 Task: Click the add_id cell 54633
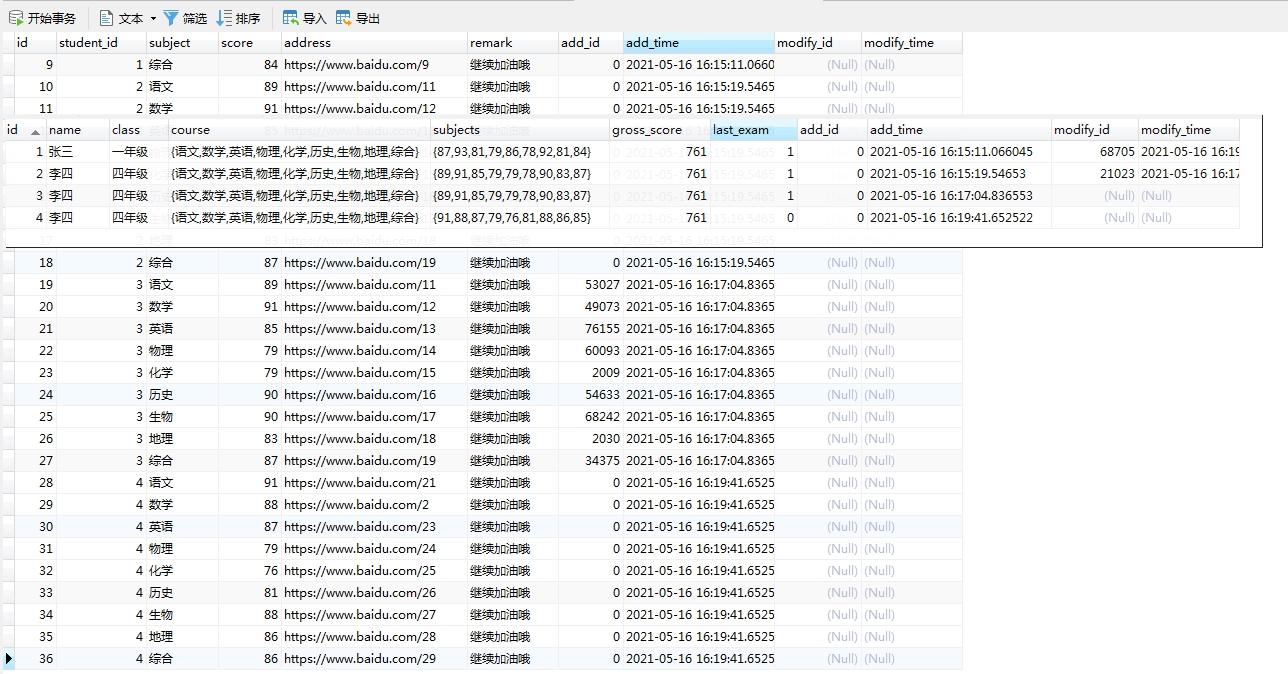pyautogui.click(x=591, y=395)
